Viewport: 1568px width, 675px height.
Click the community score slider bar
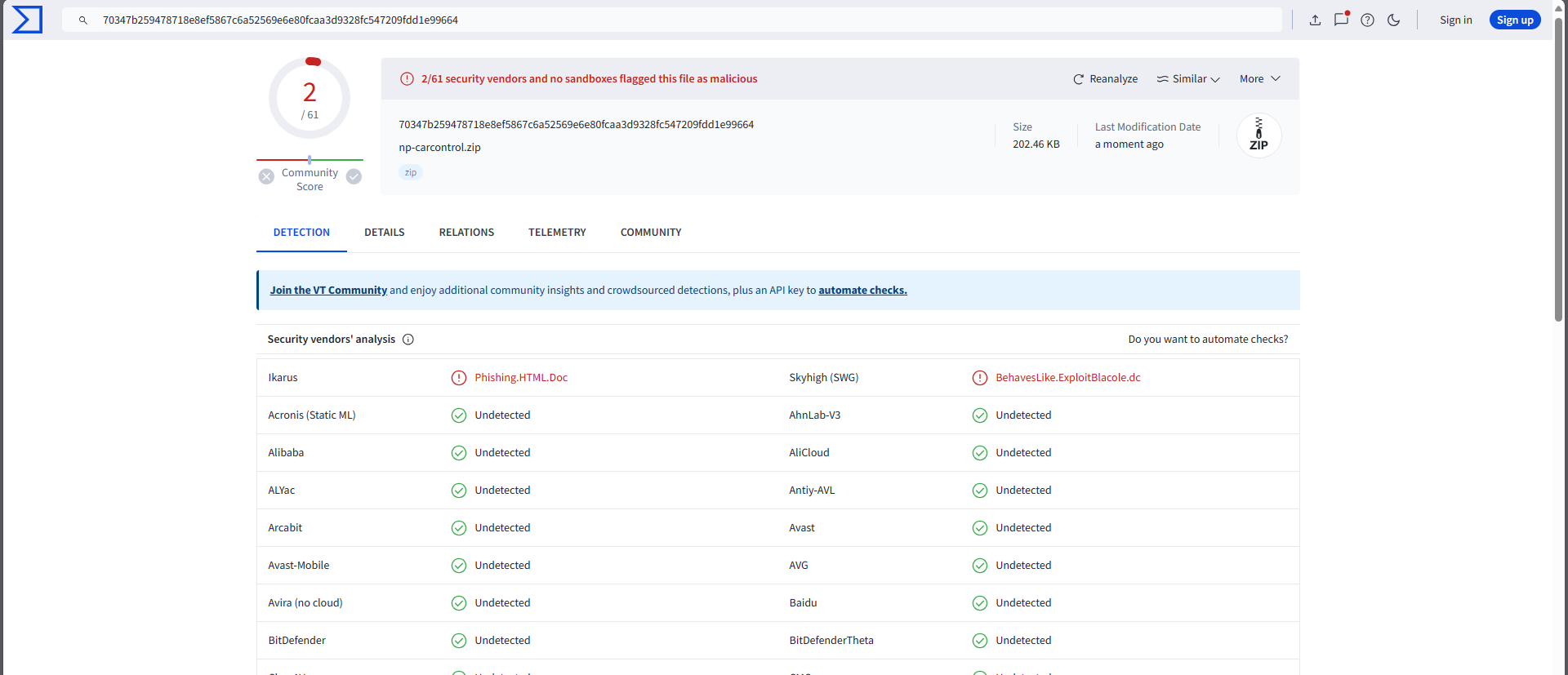(310, 160)
